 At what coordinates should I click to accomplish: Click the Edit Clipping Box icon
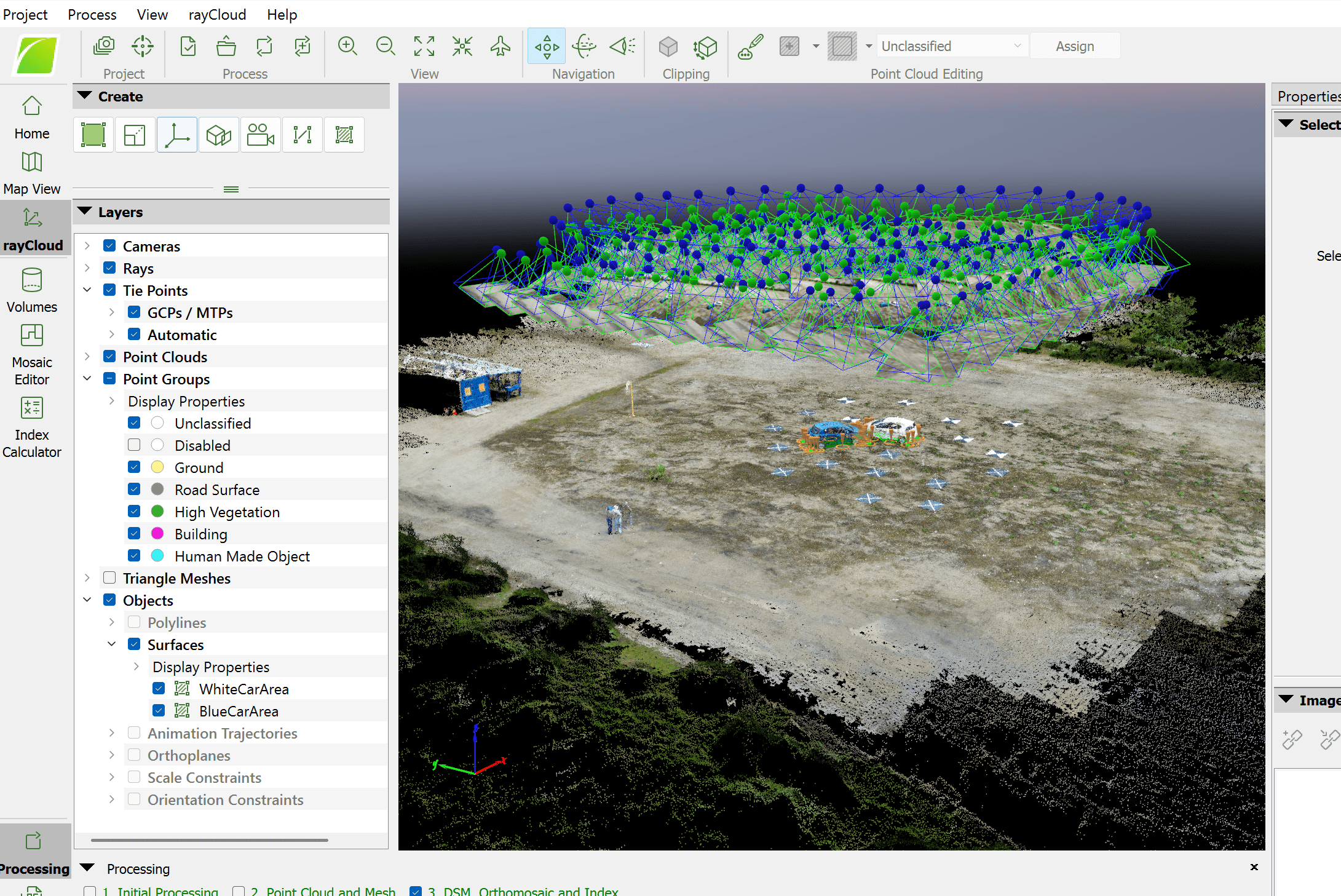pyautogui.click(x=705, y=46)
